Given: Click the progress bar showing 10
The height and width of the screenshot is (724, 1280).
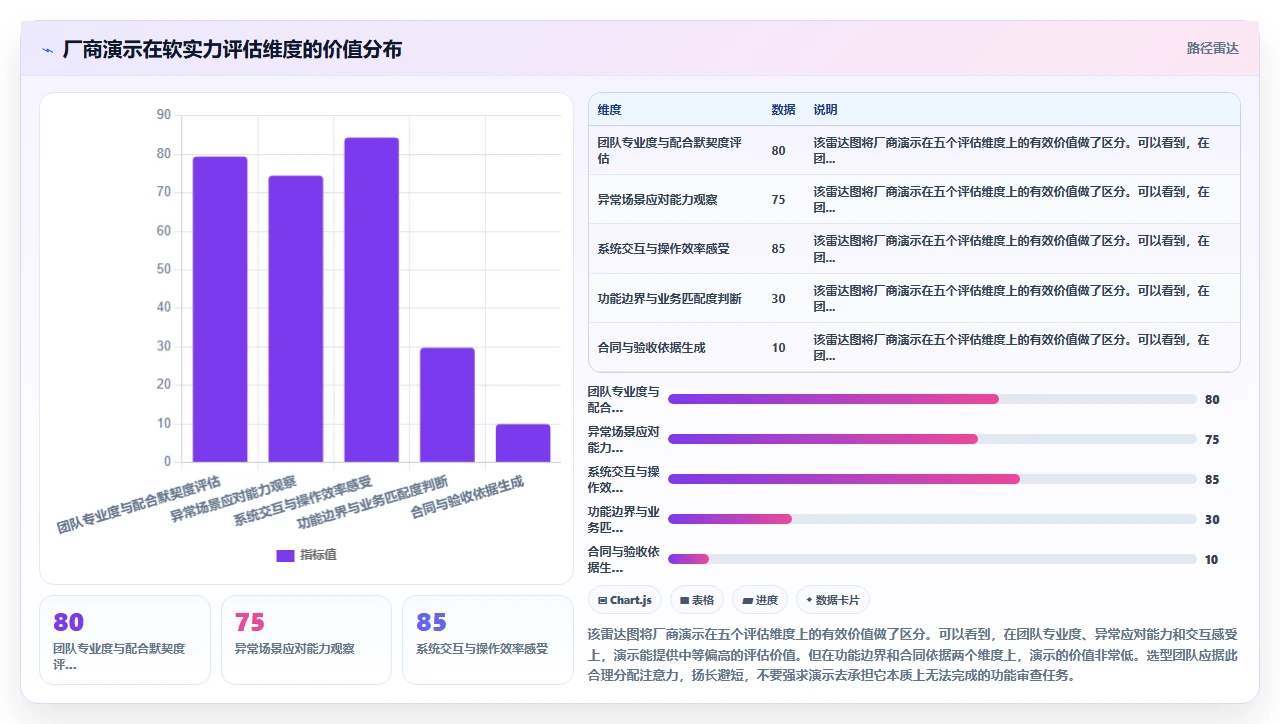Looking at the screenshot, I should (x=932, y=559).
